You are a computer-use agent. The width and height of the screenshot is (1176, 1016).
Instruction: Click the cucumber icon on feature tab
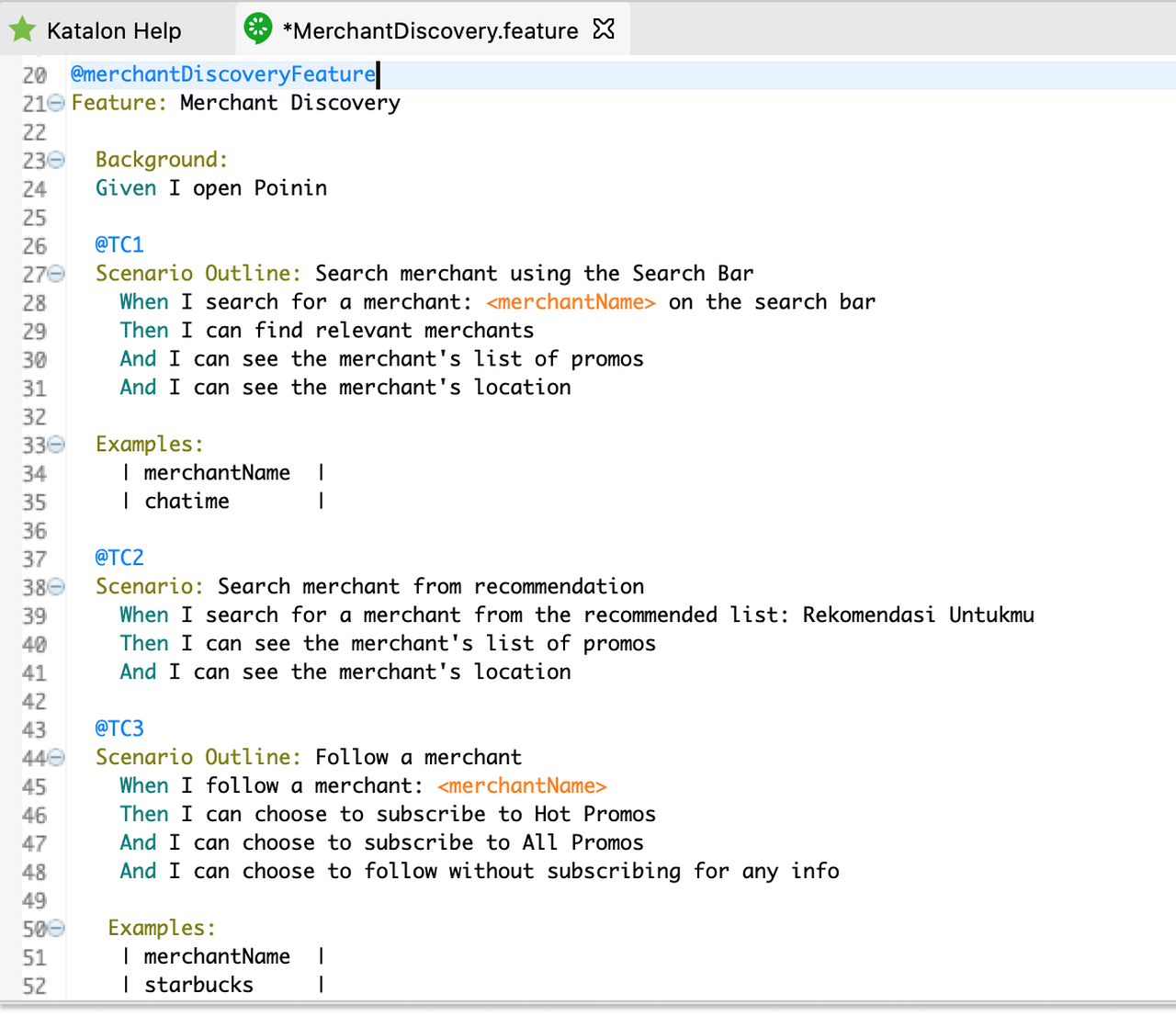pos(258,29)
